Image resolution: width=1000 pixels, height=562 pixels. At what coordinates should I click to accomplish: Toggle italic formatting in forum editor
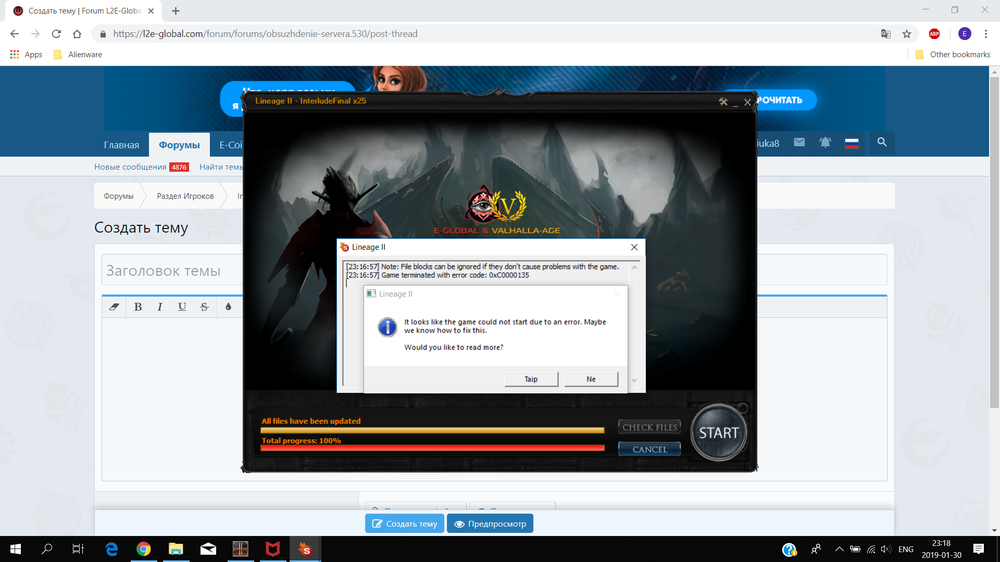[160, 307]
